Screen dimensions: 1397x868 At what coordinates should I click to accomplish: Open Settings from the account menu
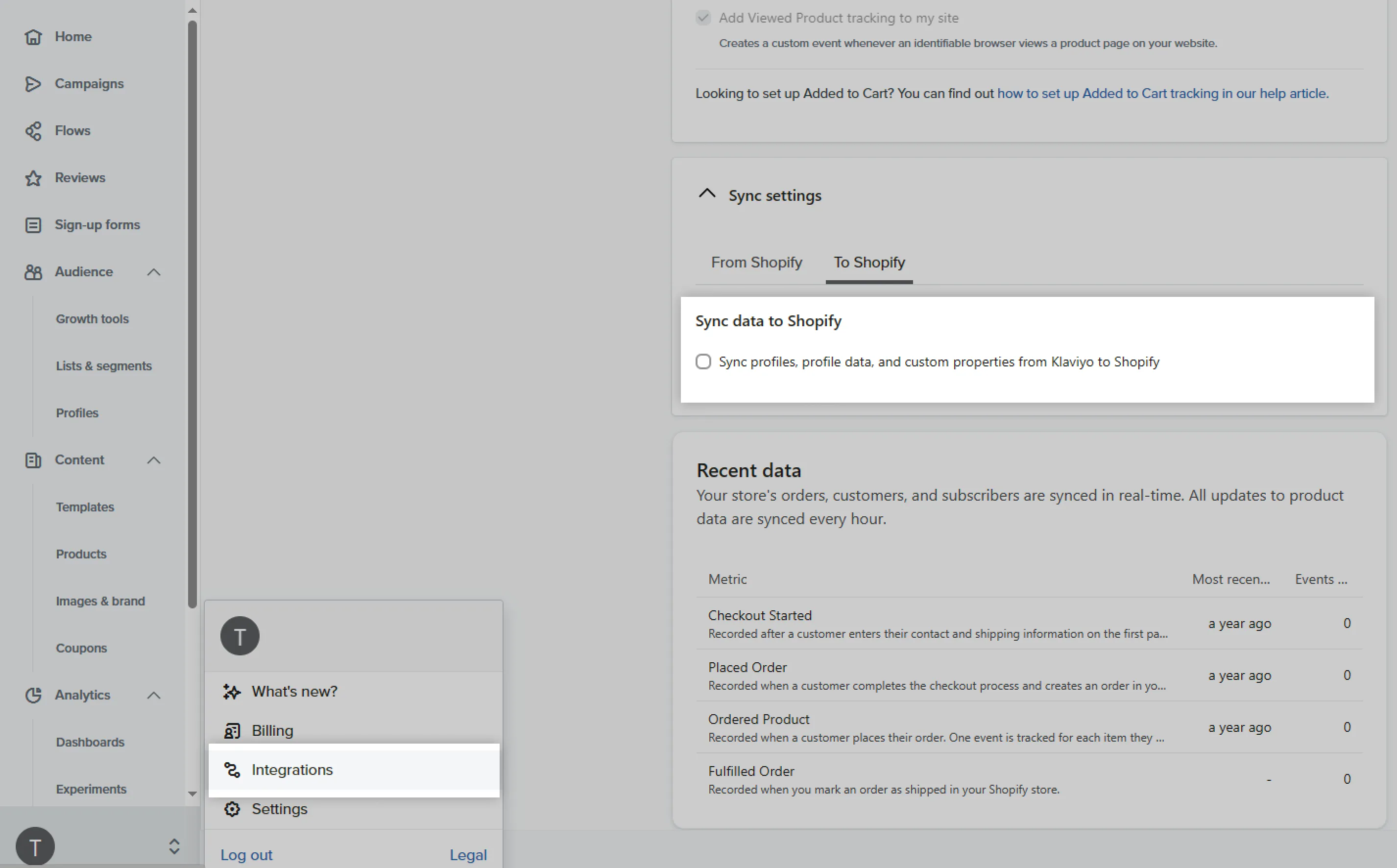(354, 809)
